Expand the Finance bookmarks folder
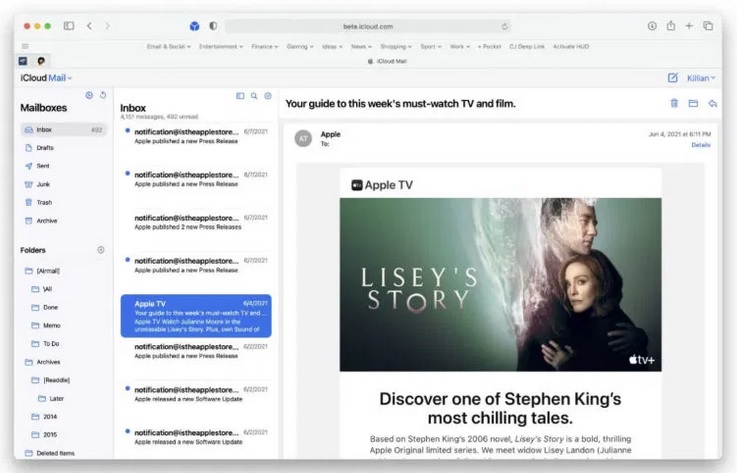 (x=265, y=47)
